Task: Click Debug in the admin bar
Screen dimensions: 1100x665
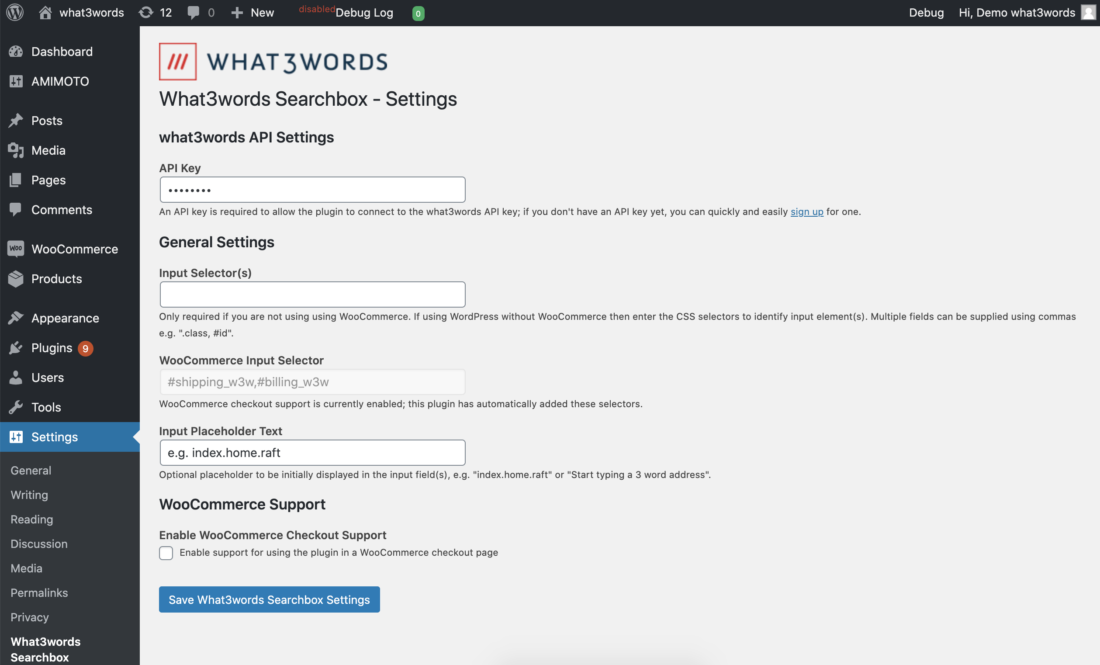Action: [x=926, y=13]
